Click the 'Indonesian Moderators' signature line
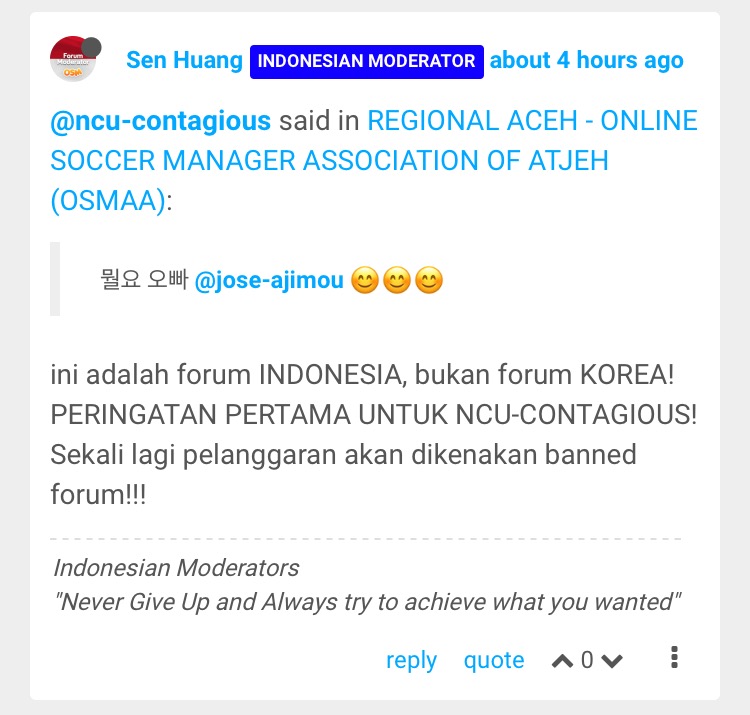 (x=176, y=568)
